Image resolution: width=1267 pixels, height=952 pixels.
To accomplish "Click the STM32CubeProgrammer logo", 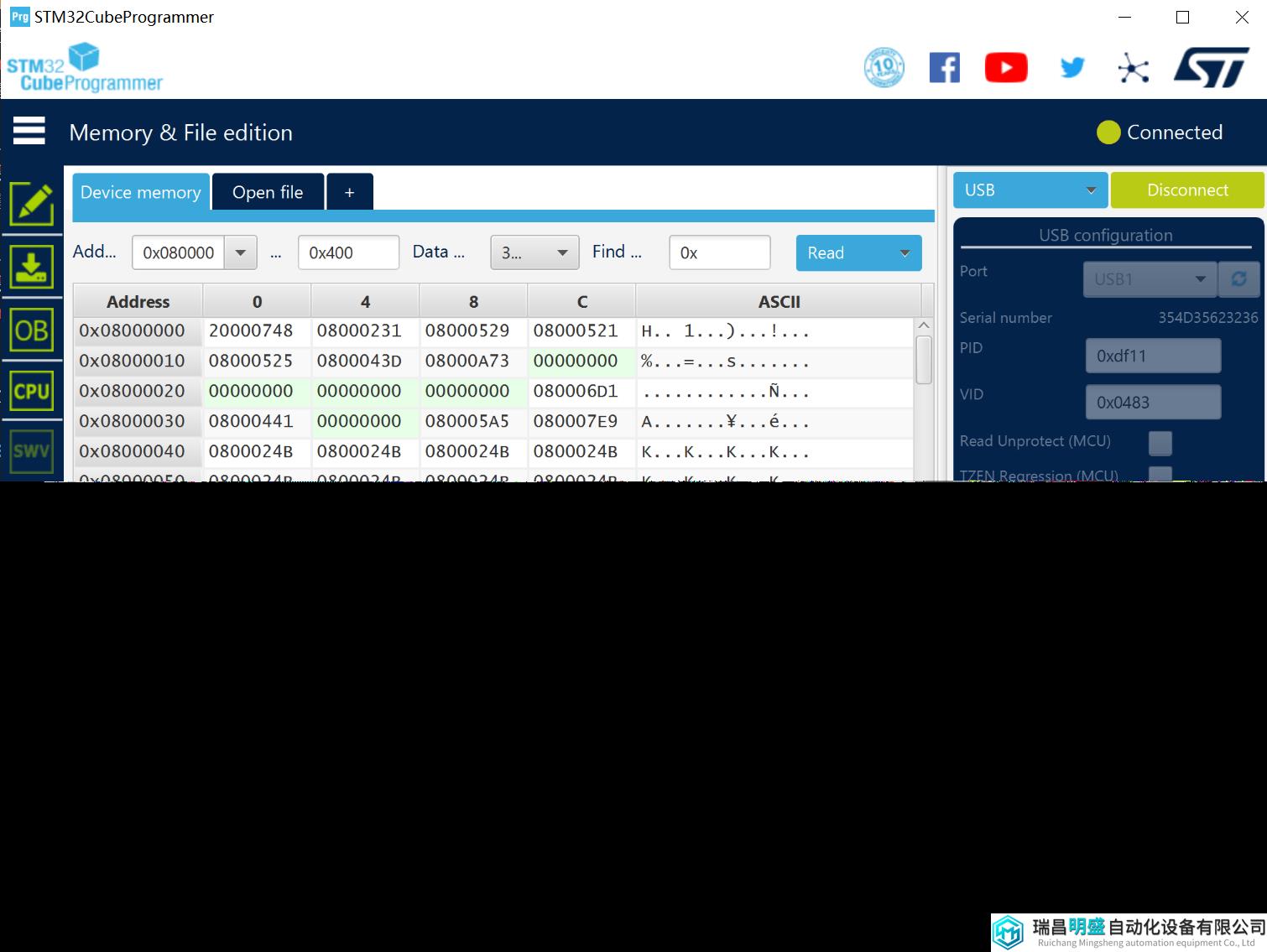I will [85, 67].
